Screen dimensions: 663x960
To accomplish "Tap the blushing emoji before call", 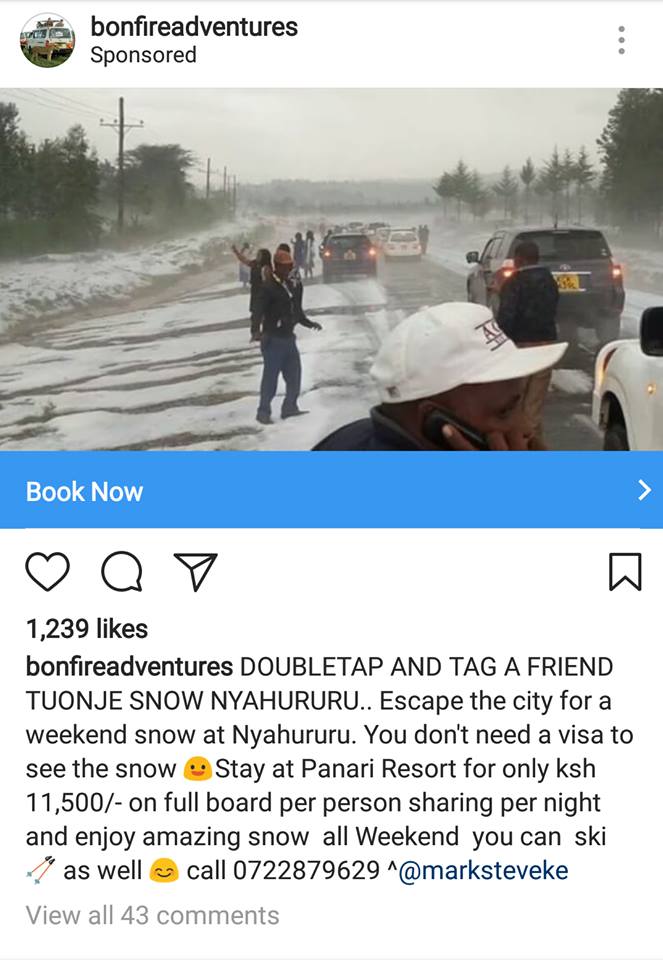I will pyautogui.click(x=164, y=871).
